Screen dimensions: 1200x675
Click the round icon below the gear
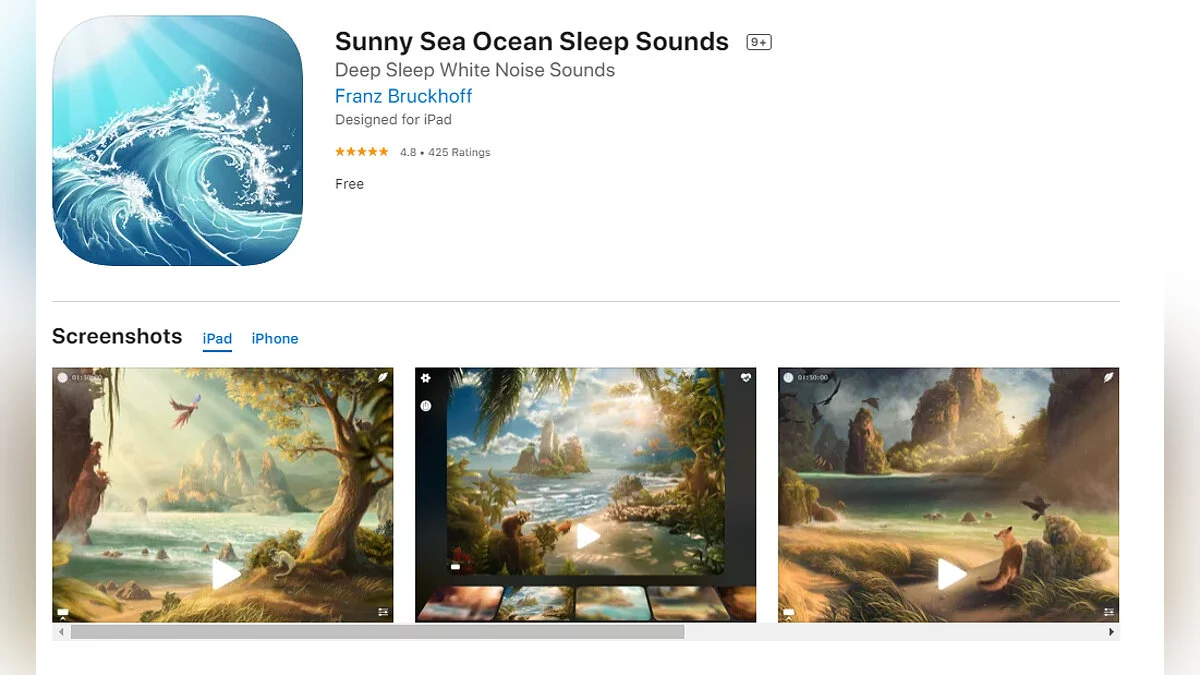[426, 406]
